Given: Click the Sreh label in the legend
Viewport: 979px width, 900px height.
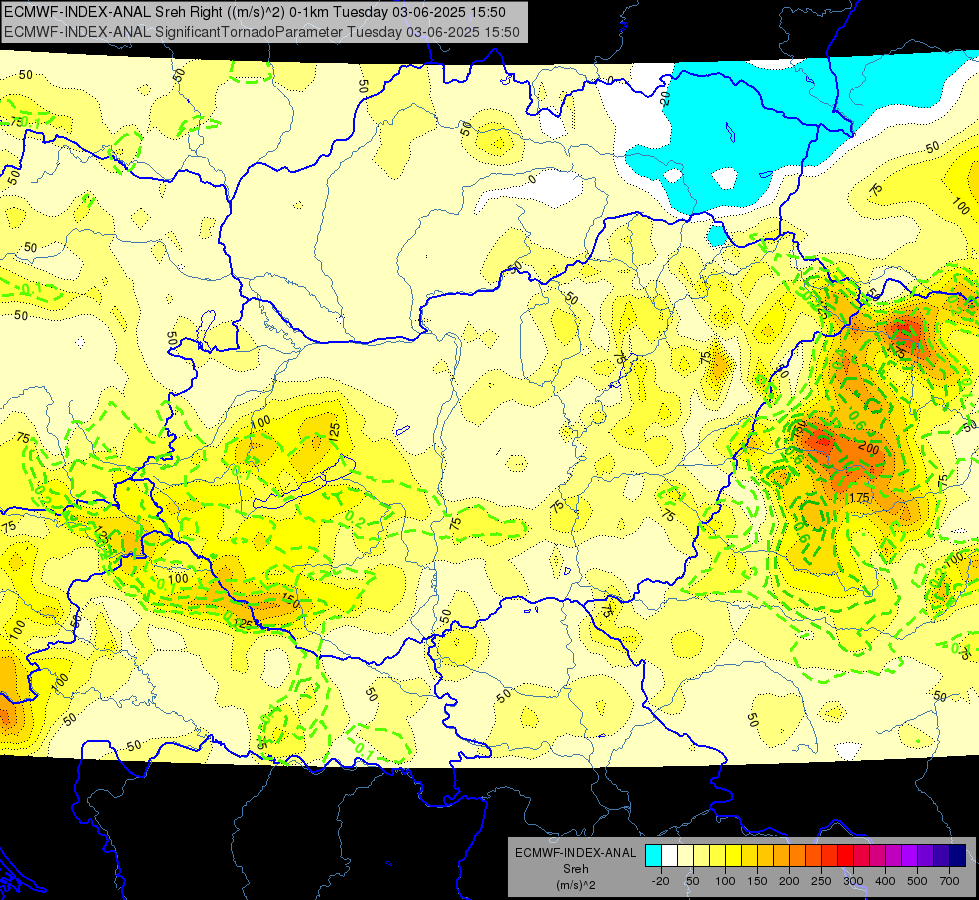Looking at the screenshot, I should (x=576, y=869).
